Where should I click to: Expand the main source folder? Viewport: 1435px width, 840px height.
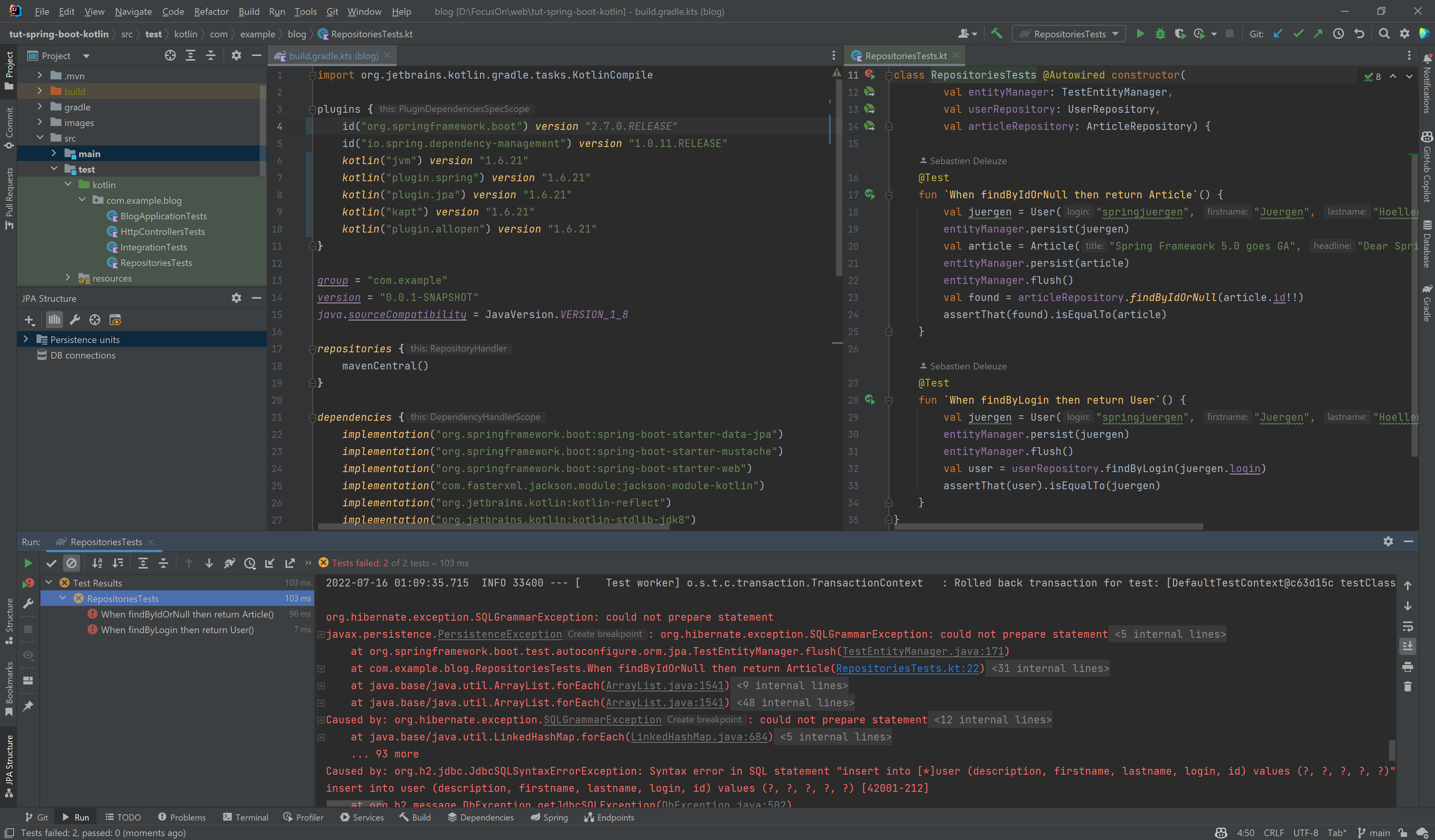[54, 153]
